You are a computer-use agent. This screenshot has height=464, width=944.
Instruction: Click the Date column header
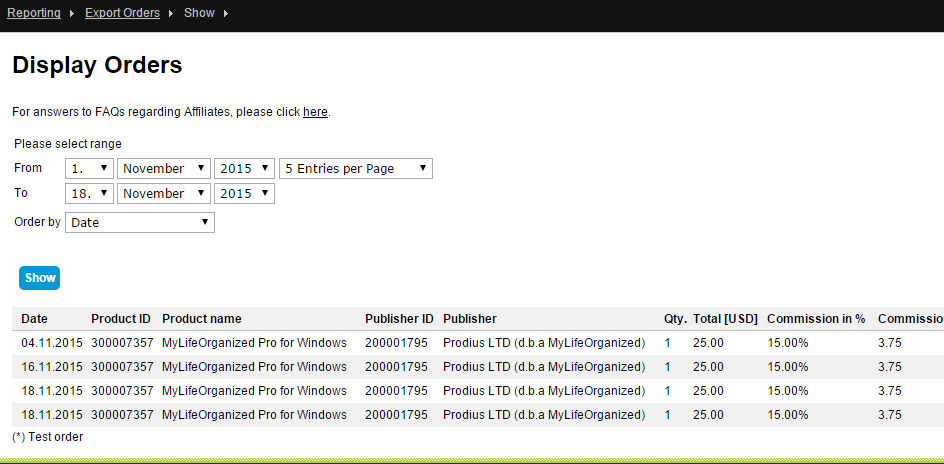34,319
